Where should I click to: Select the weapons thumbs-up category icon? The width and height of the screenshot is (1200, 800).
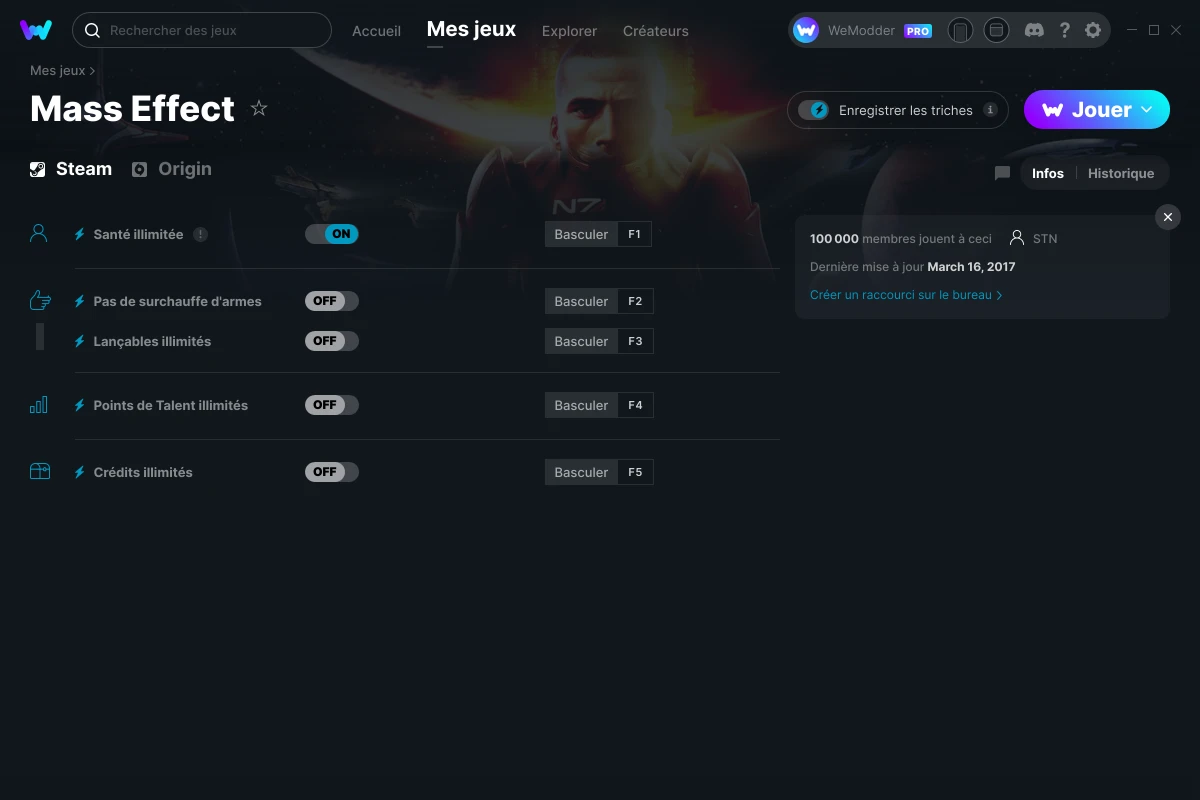pos(40,300)
